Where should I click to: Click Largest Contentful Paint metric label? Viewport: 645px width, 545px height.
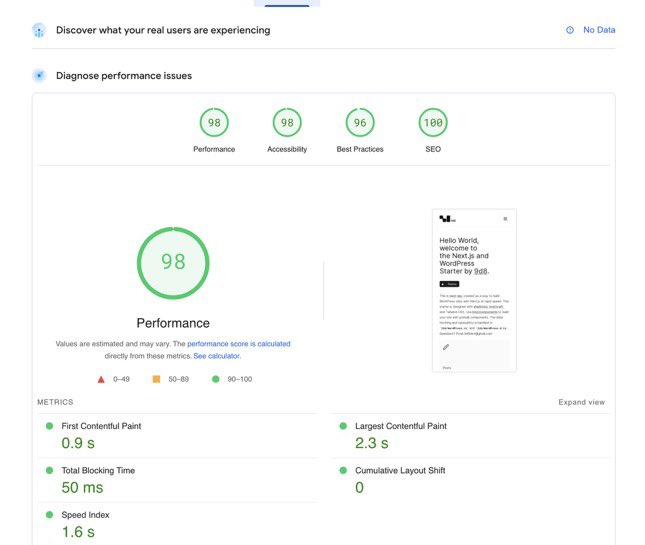pos(401,426)
